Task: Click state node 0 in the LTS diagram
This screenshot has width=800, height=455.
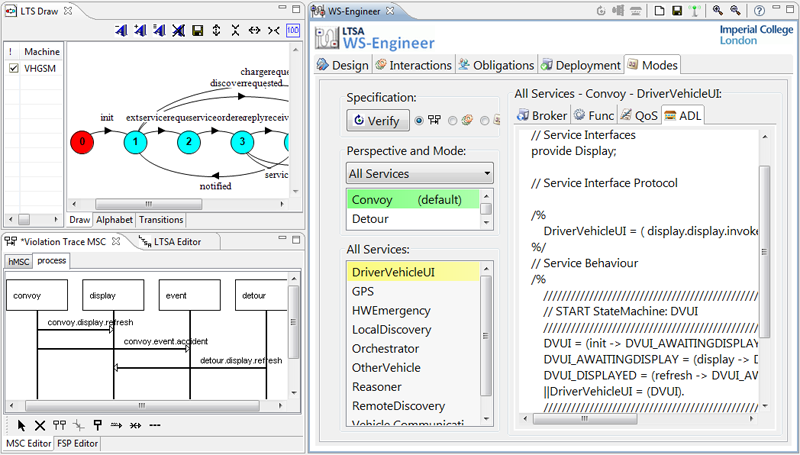Action: point(83,143)
